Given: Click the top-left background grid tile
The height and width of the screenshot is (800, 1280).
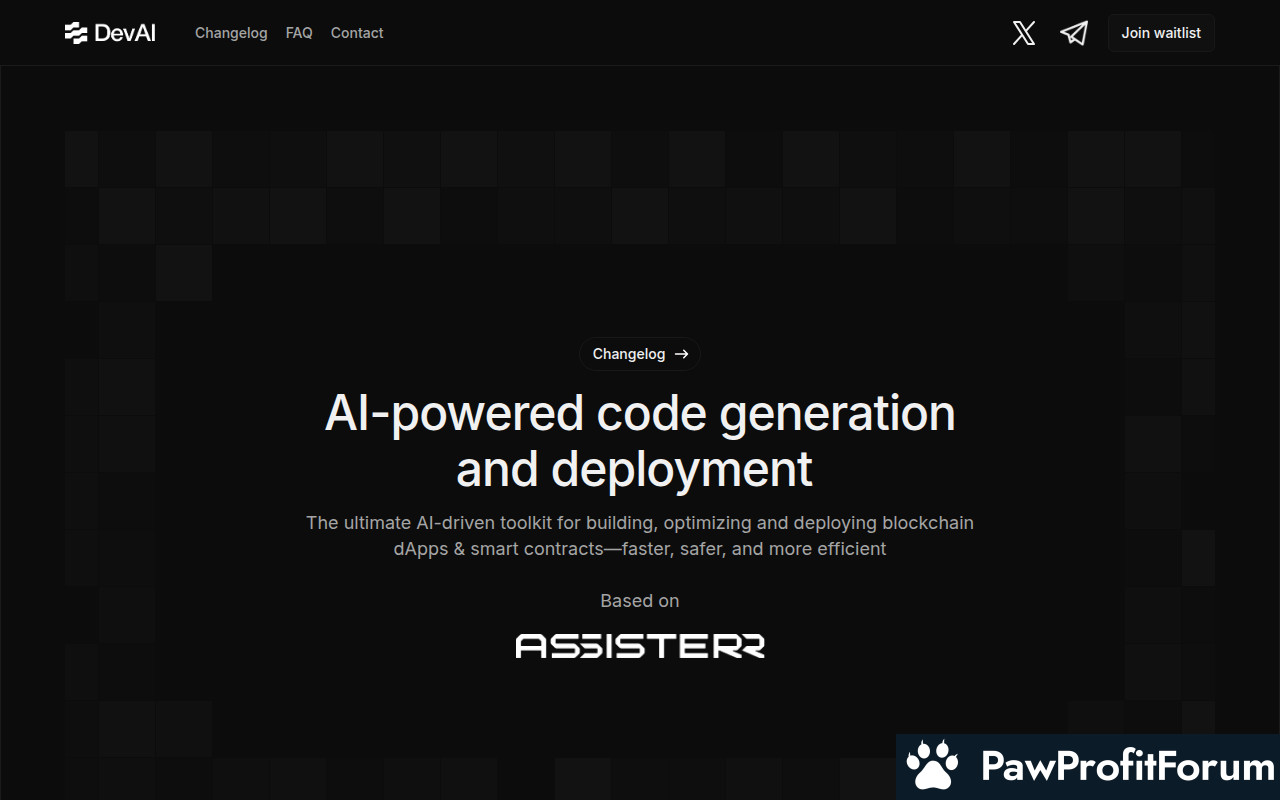Looking at the screenshot, I should tap(82, 158).
